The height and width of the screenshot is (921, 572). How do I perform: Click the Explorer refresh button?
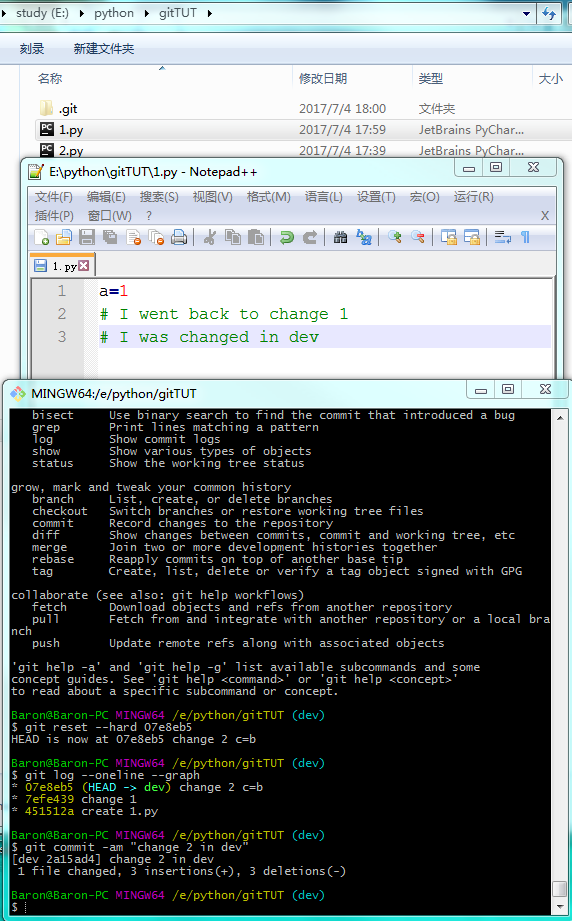point(550,13)
